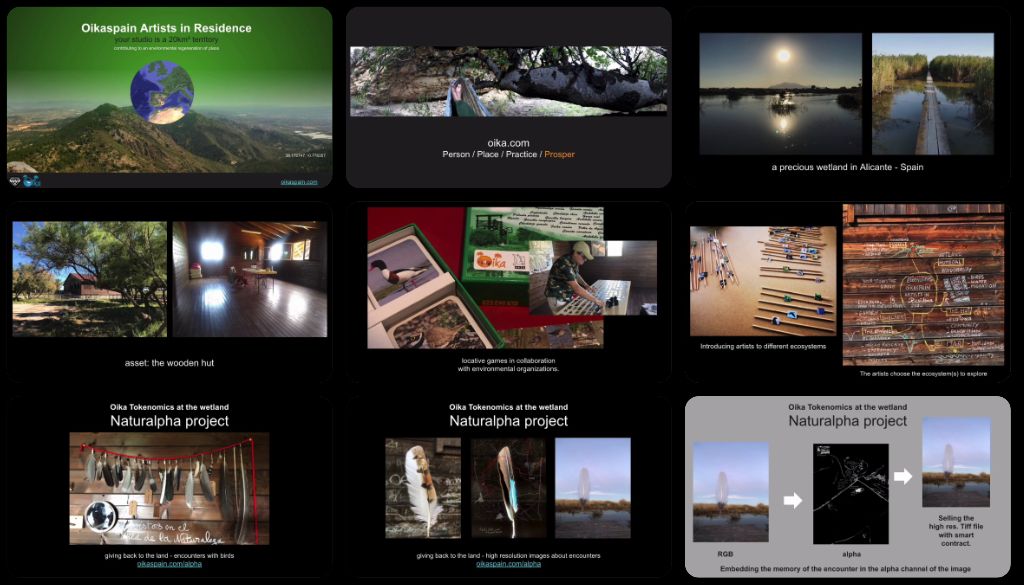Select the white feather on chalkboard image
Viewport: 1024px width, 585px height.
click(423, 488)
